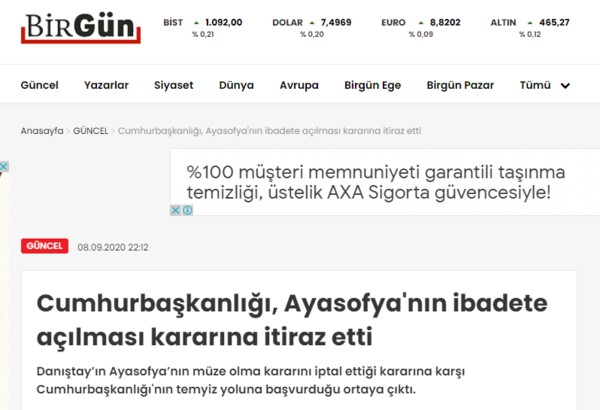Image resolution: width=600 pixels, height=410 pixels.
Task: View the BIST index ticker
Action: pyautogui.click(x=203, y=28)
